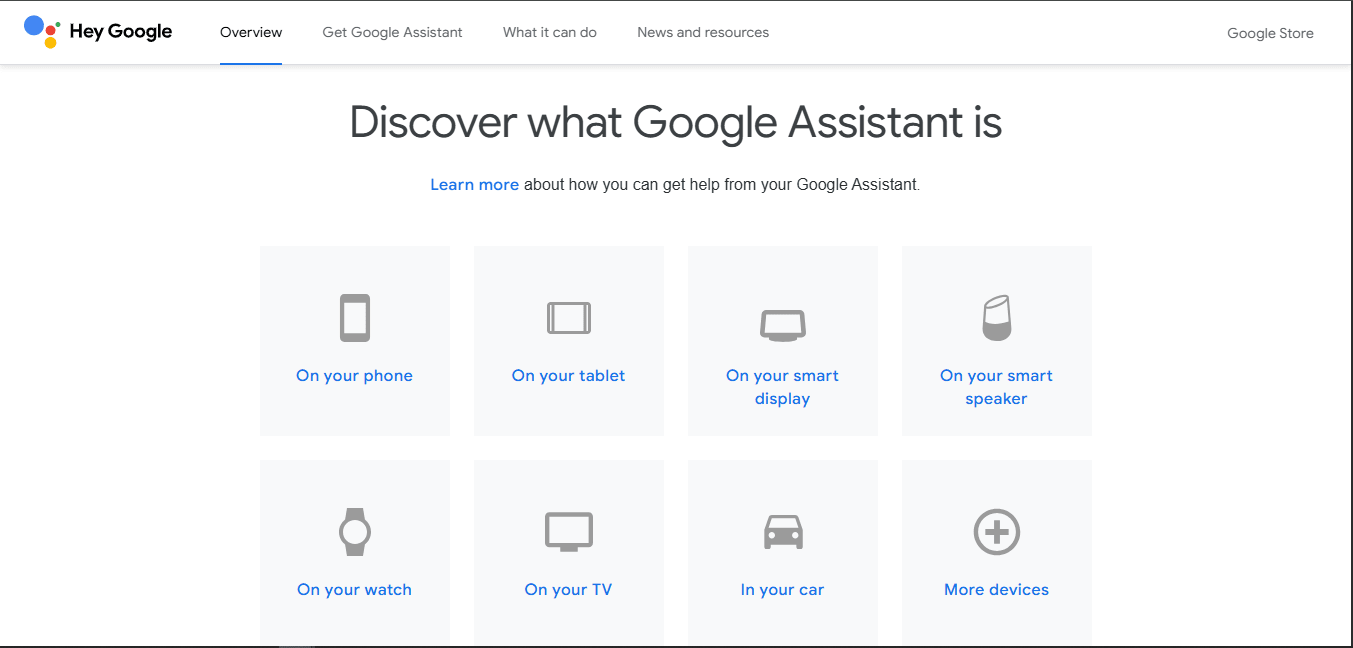Click the More devices card
The image size is (1353, 648).
point(996,589)
